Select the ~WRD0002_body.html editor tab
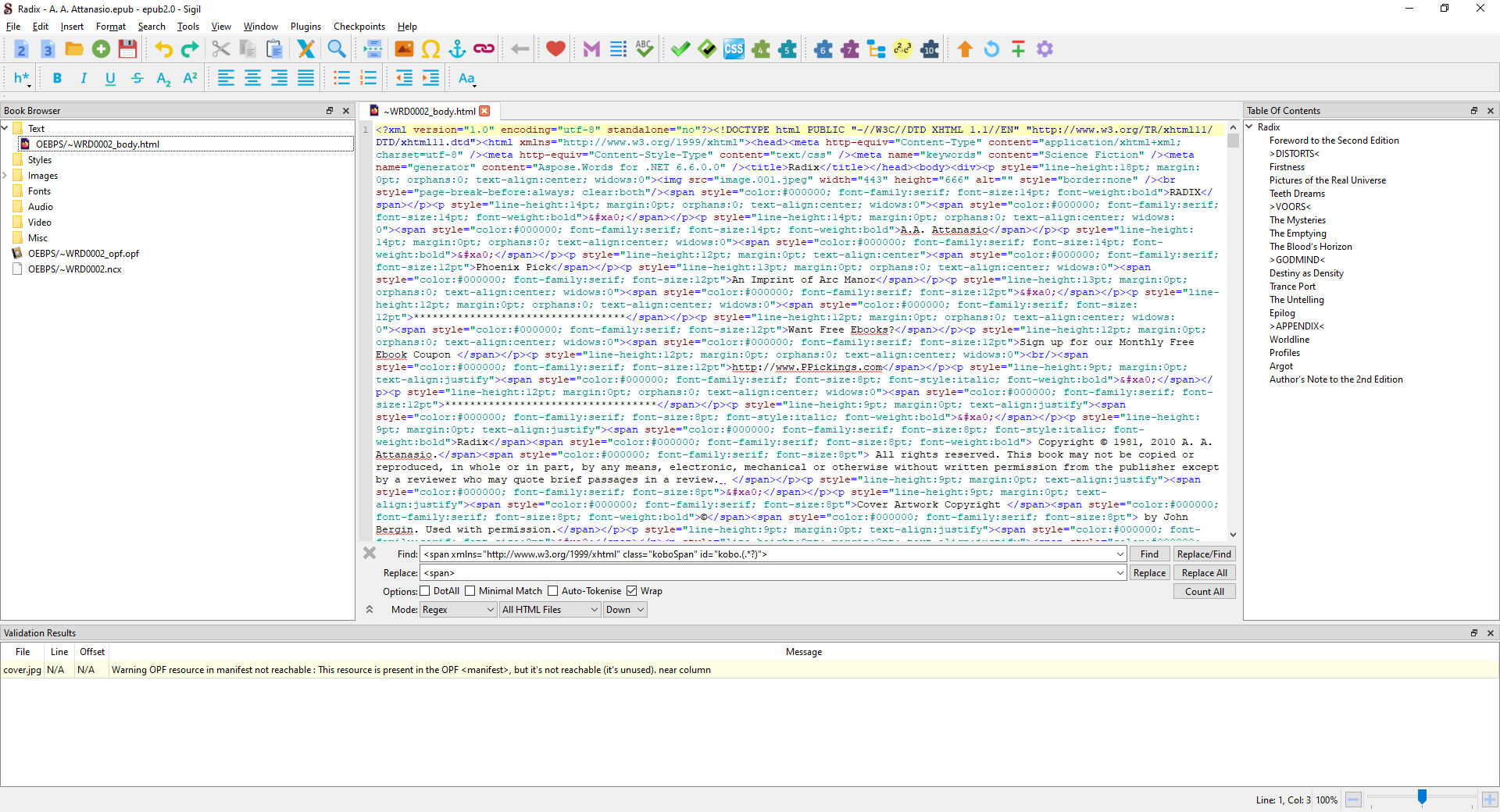 pyautogui.click(x=429, y=111)
